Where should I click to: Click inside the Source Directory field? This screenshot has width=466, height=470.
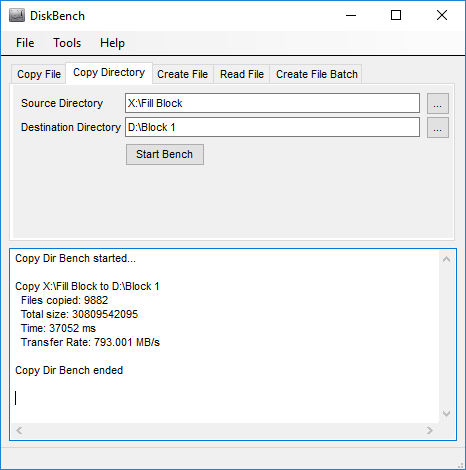[x=272, y=103]
